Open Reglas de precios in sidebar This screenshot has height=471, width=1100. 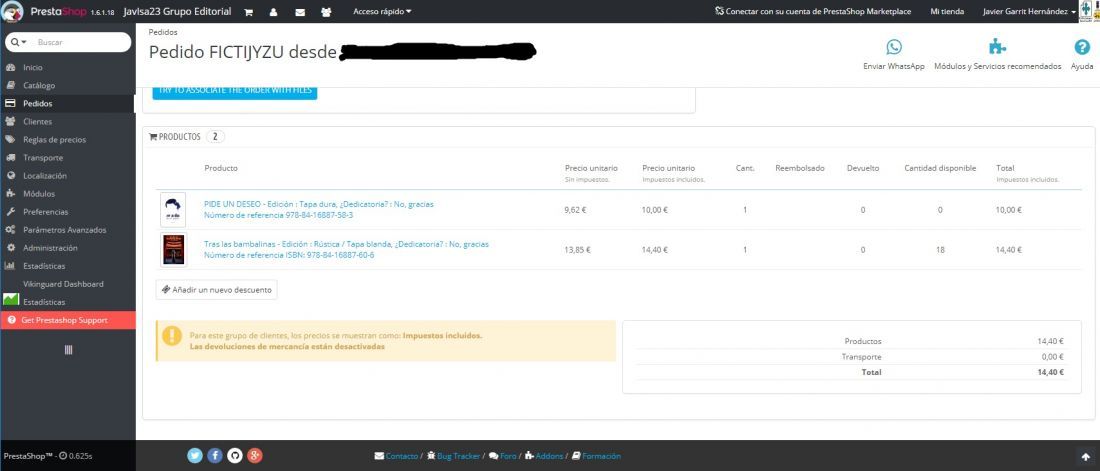[x=54, y=140]
